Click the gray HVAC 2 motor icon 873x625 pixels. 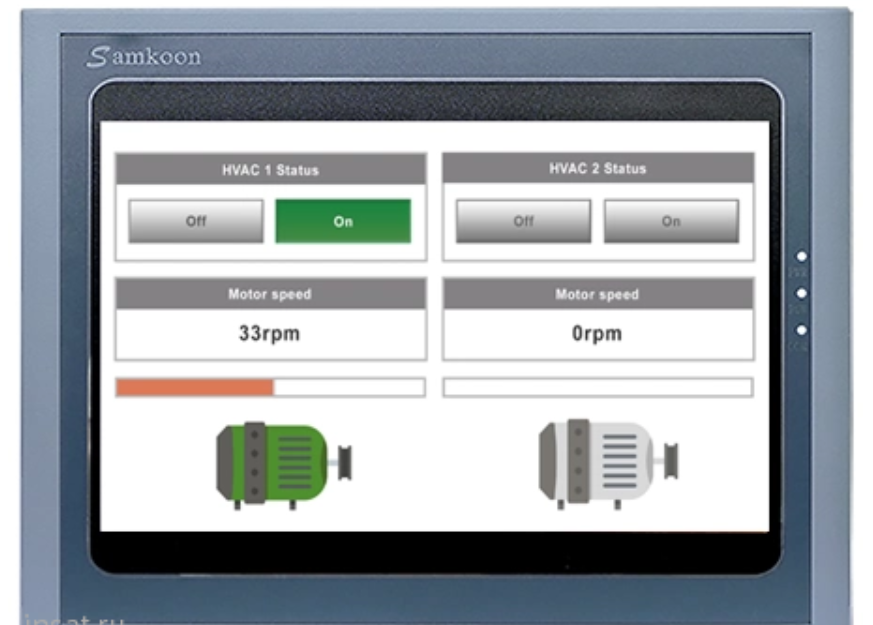click(608, 463)
